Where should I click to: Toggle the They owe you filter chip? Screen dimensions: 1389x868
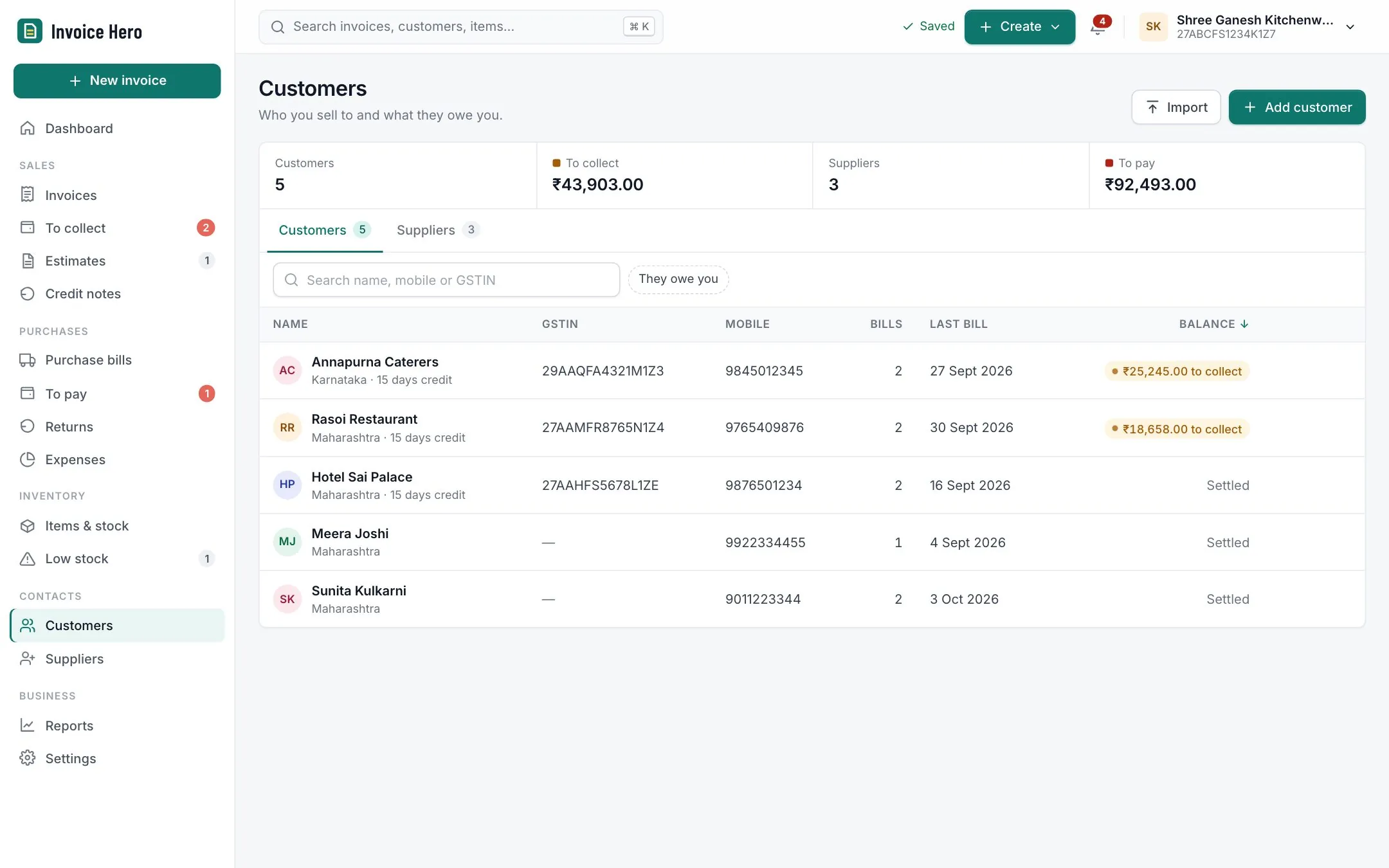coord(678,279)
